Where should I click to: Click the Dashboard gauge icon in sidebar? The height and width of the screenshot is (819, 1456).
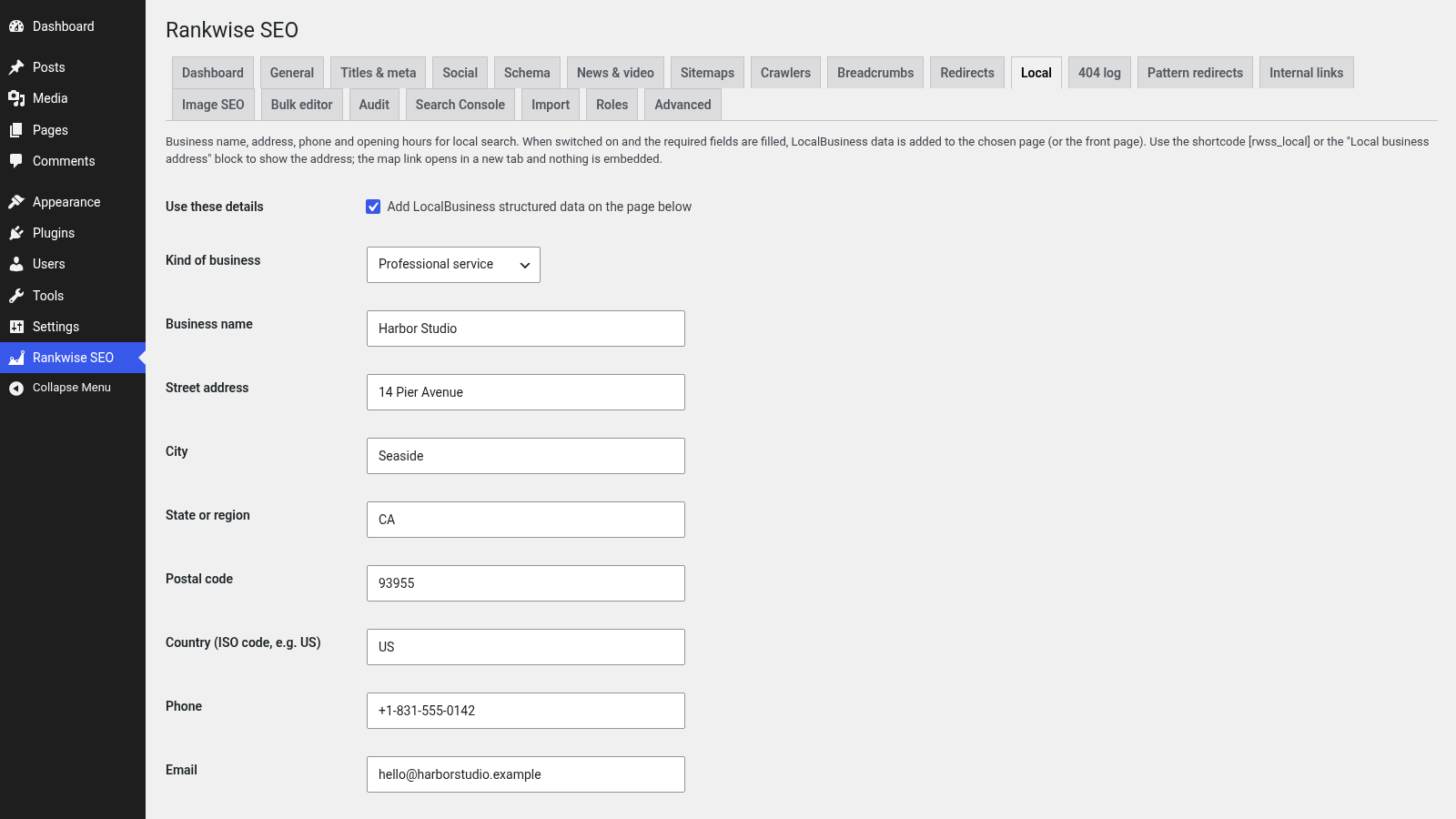tap(16, 26)
